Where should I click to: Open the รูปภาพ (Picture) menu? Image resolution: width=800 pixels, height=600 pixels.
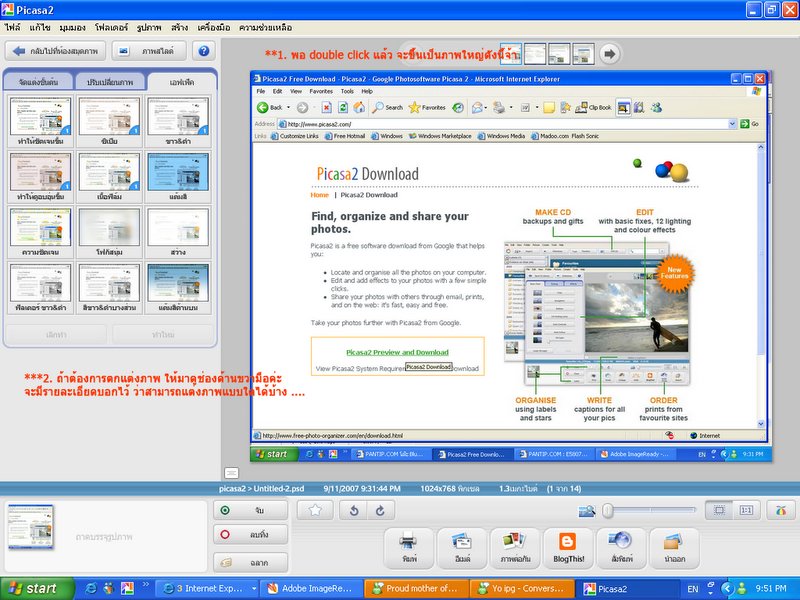tap(149, 28)
